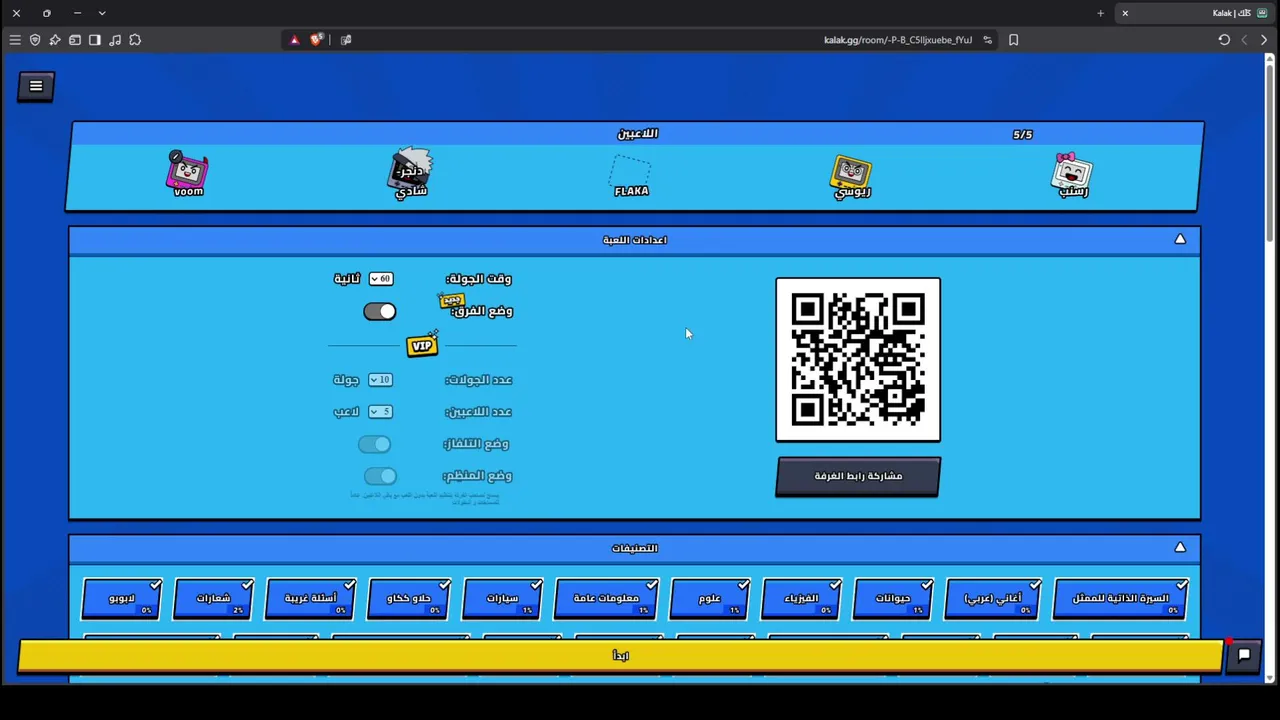Image resolution: width=1280 pixels, height=720 pixels.
Task: Collapse the التصنيفات categories section
Action: 1180,548
